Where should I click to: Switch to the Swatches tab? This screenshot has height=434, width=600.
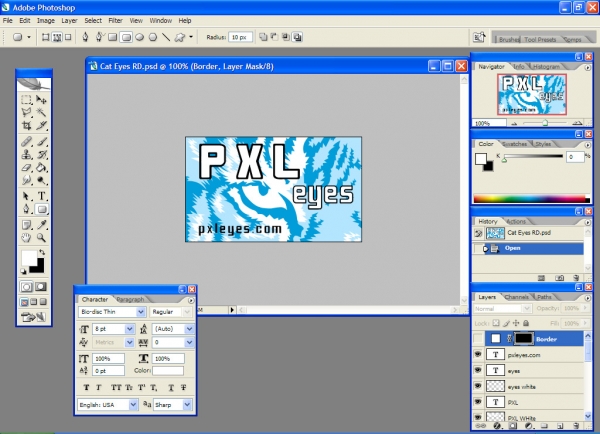(514, 144)
